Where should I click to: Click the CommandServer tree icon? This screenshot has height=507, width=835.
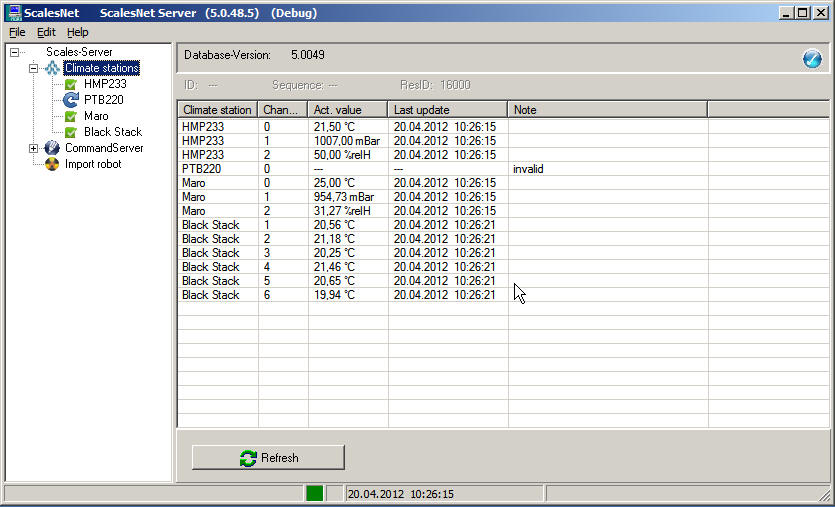pyautogui.click(x=52, y=148)
